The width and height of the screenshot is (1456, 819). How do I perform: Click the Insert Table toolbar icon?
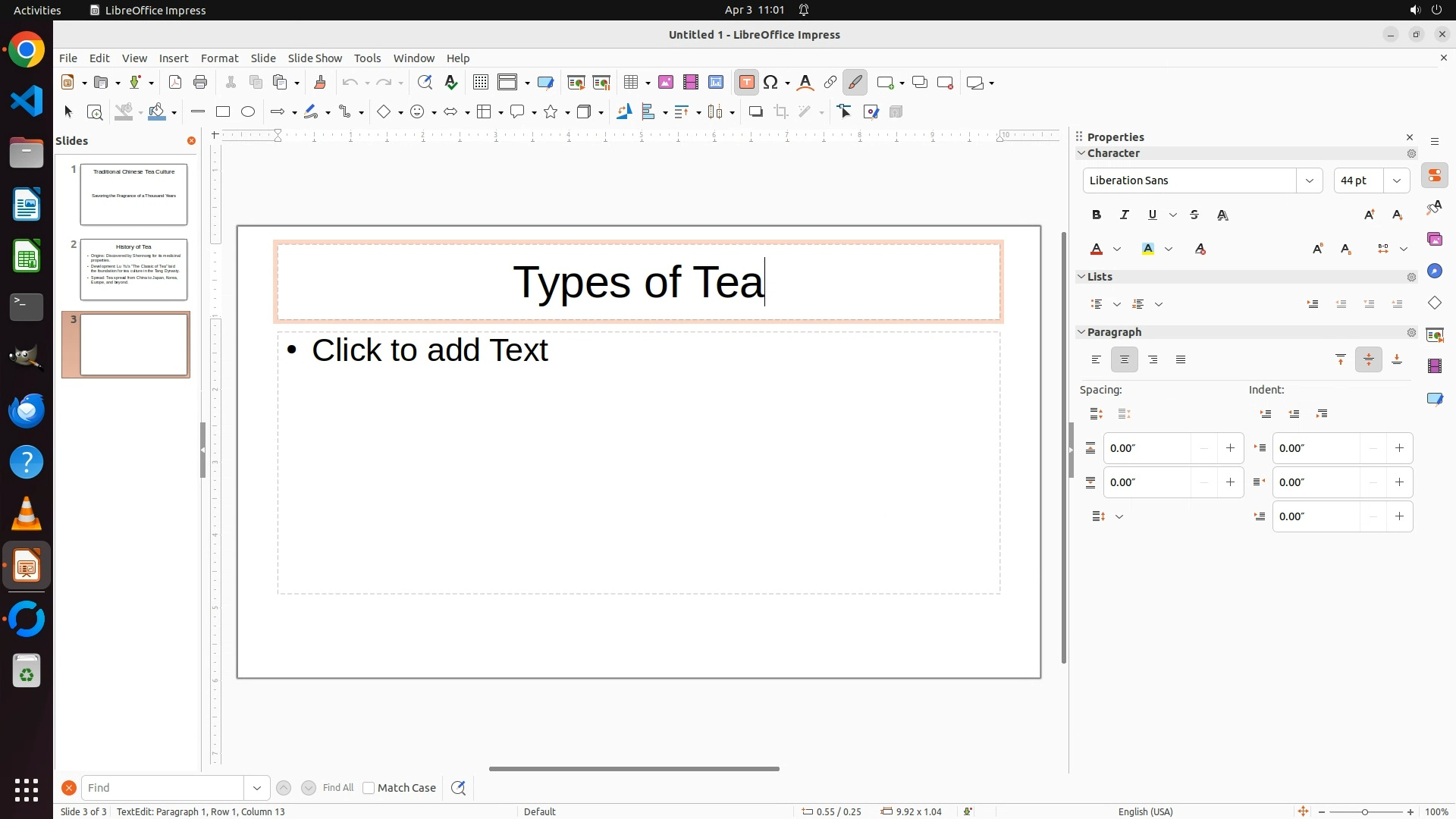pyautogui.click(x=630, y=83)
